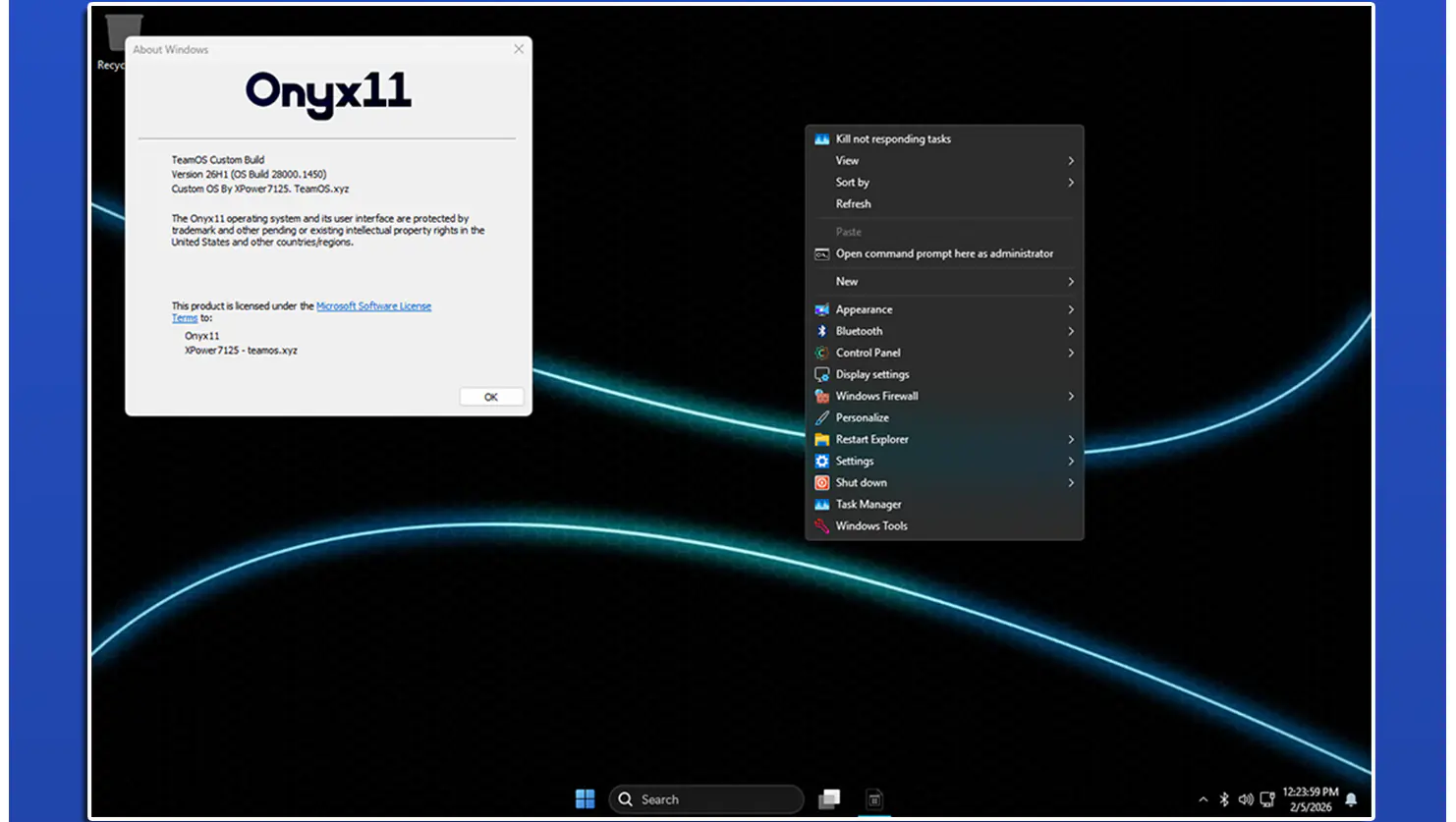Expand the Restart Explorer submenu arrow

(1071, 439)
